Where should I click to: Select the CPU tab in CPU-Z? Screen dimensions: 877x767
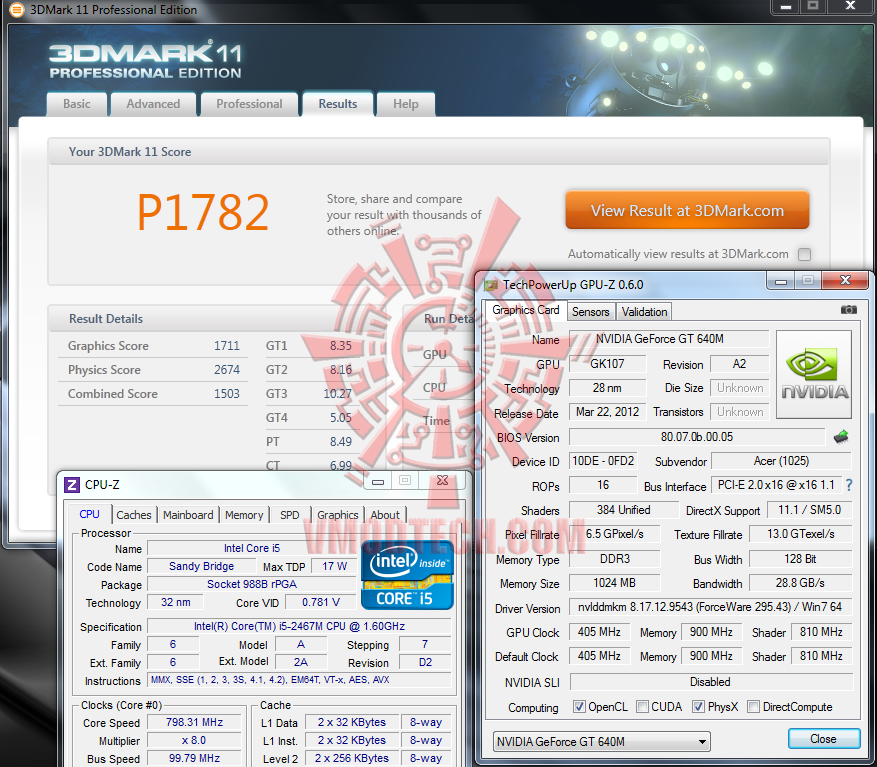tap(89, 514)
